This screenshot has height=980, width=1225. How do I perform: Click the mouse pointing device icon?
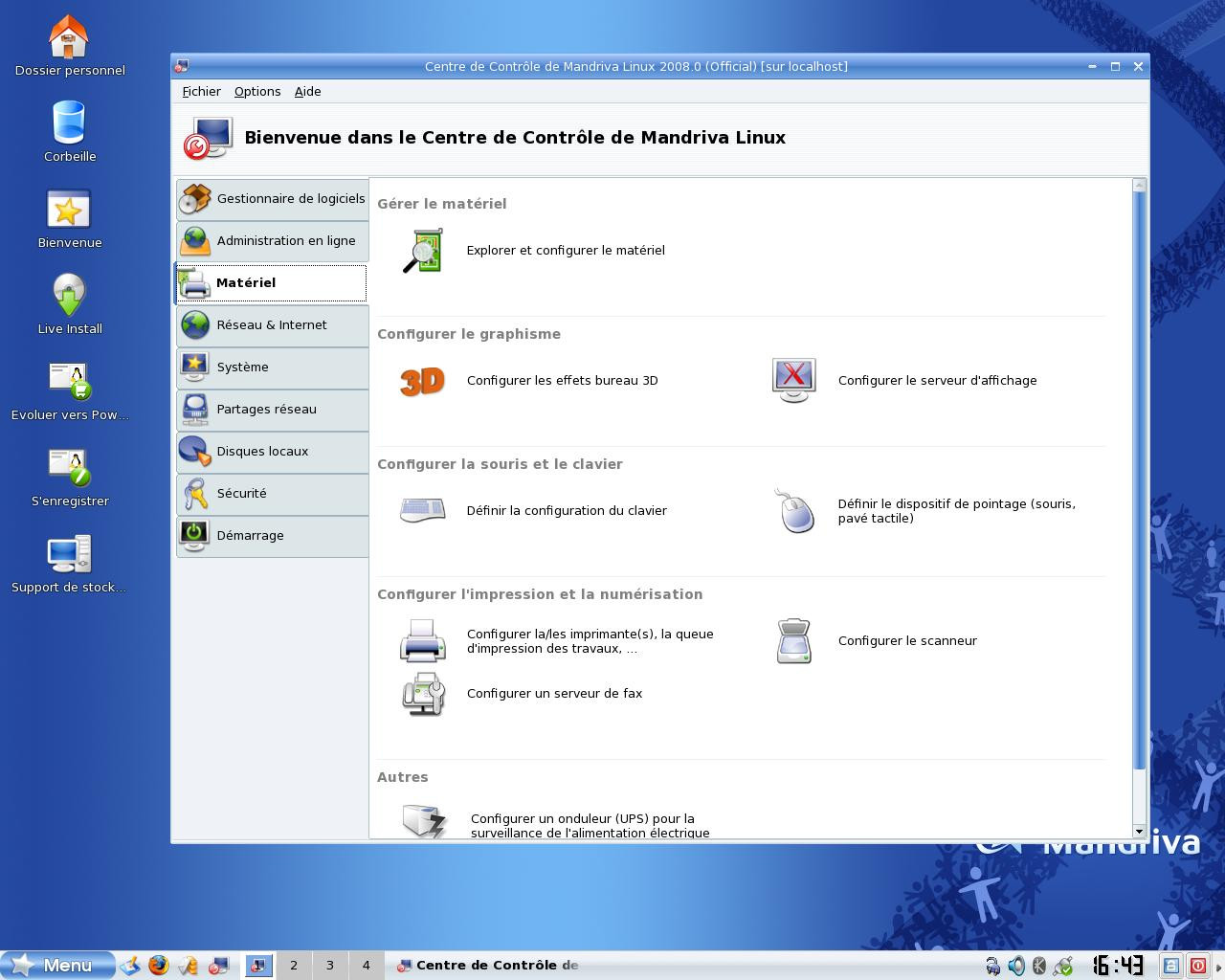click(x=793, y=511)
